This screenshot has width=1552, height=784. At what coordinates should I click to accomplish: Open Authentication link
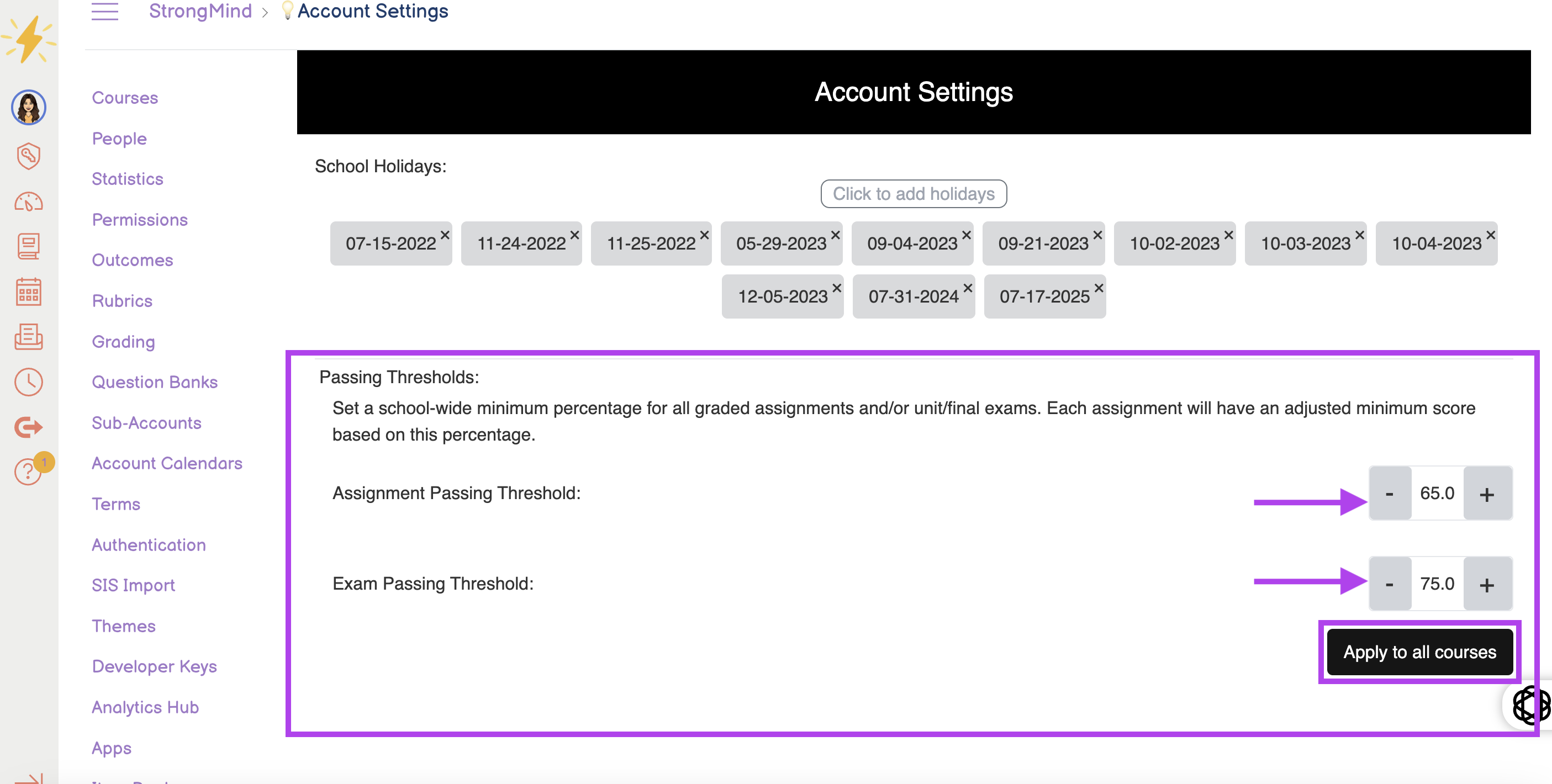pyautogui.click(x=148, y=545)
